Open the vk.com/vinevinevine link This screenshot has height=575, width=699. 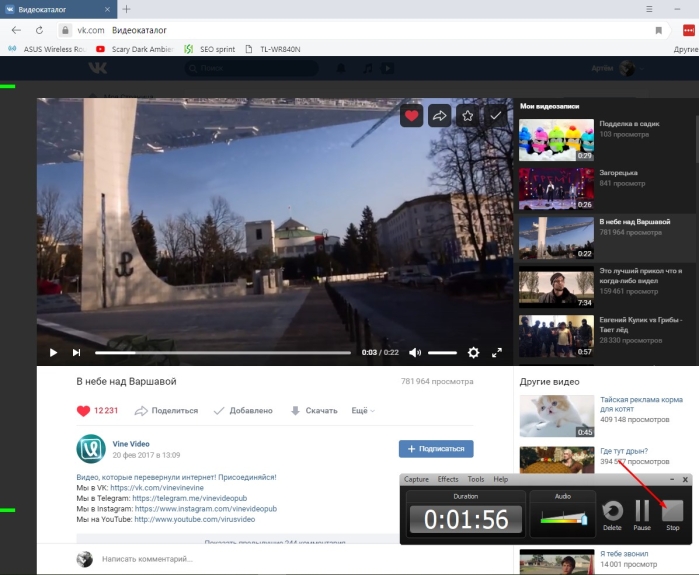pyautogui.click(x=157, y=488)
